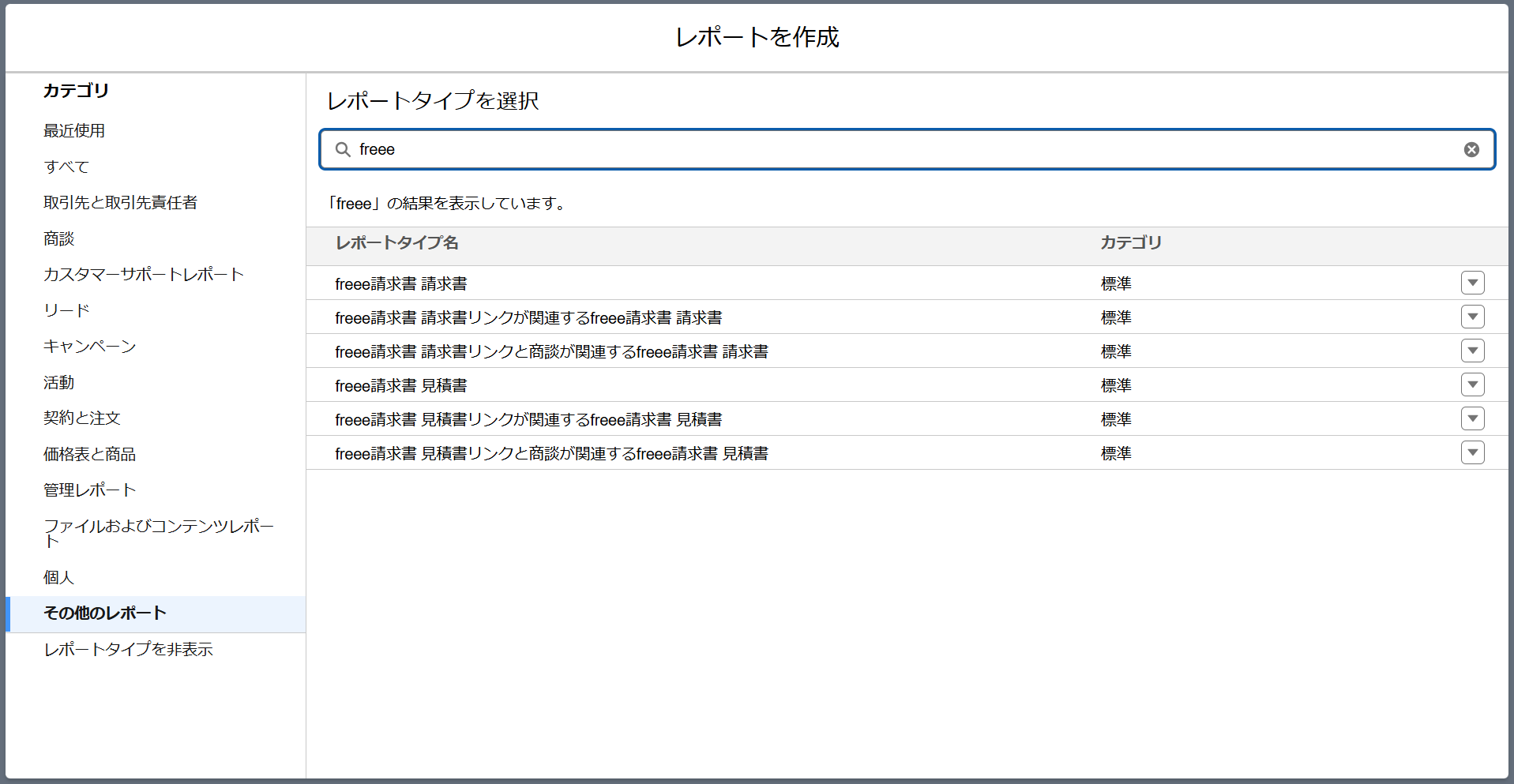Select 管理レポート category
The height and width of the screenshot is (784, 1514).
89,490
